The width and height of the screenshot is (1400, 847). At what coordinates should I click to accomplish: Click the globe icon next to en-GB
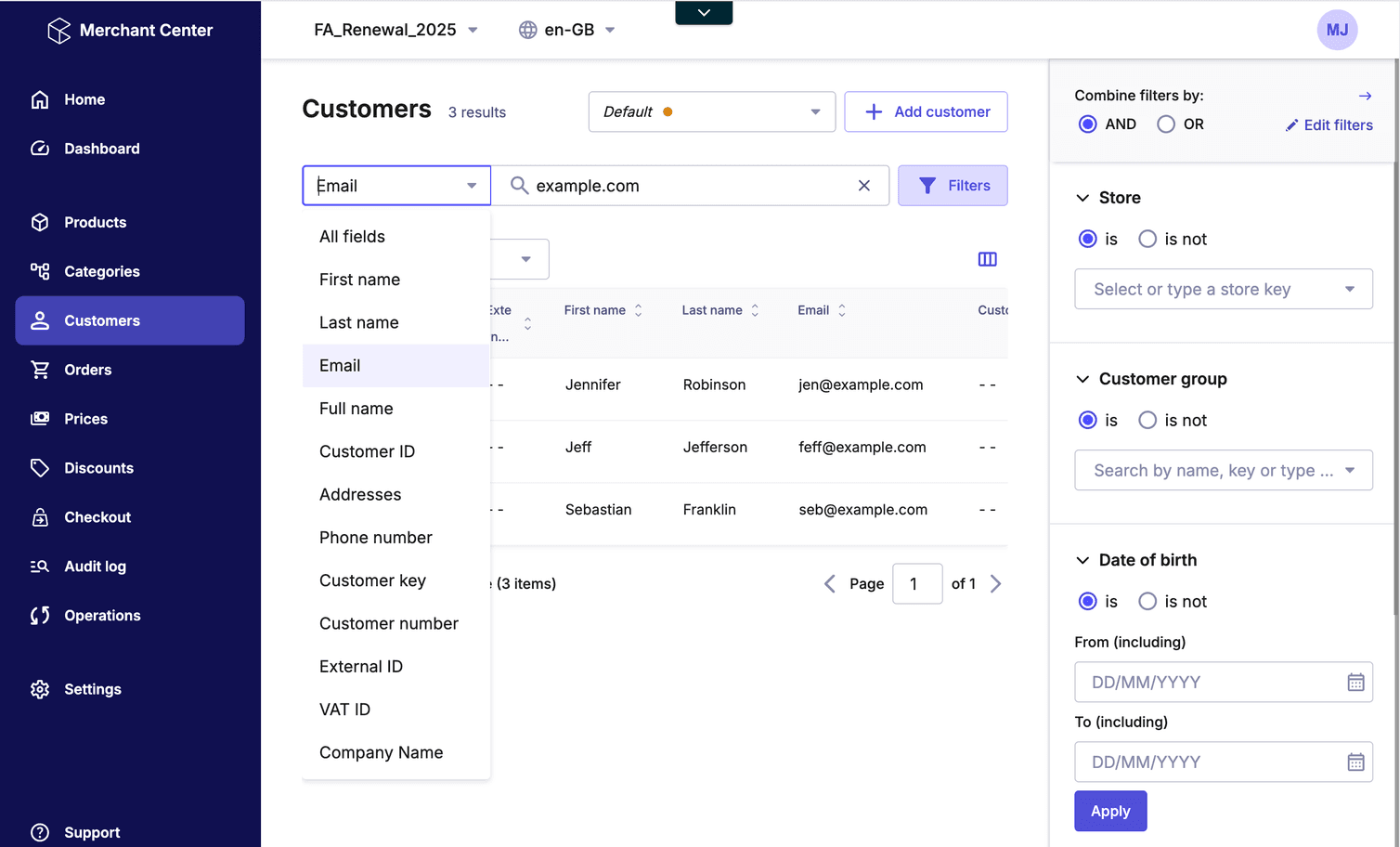[x=527, y=29]
